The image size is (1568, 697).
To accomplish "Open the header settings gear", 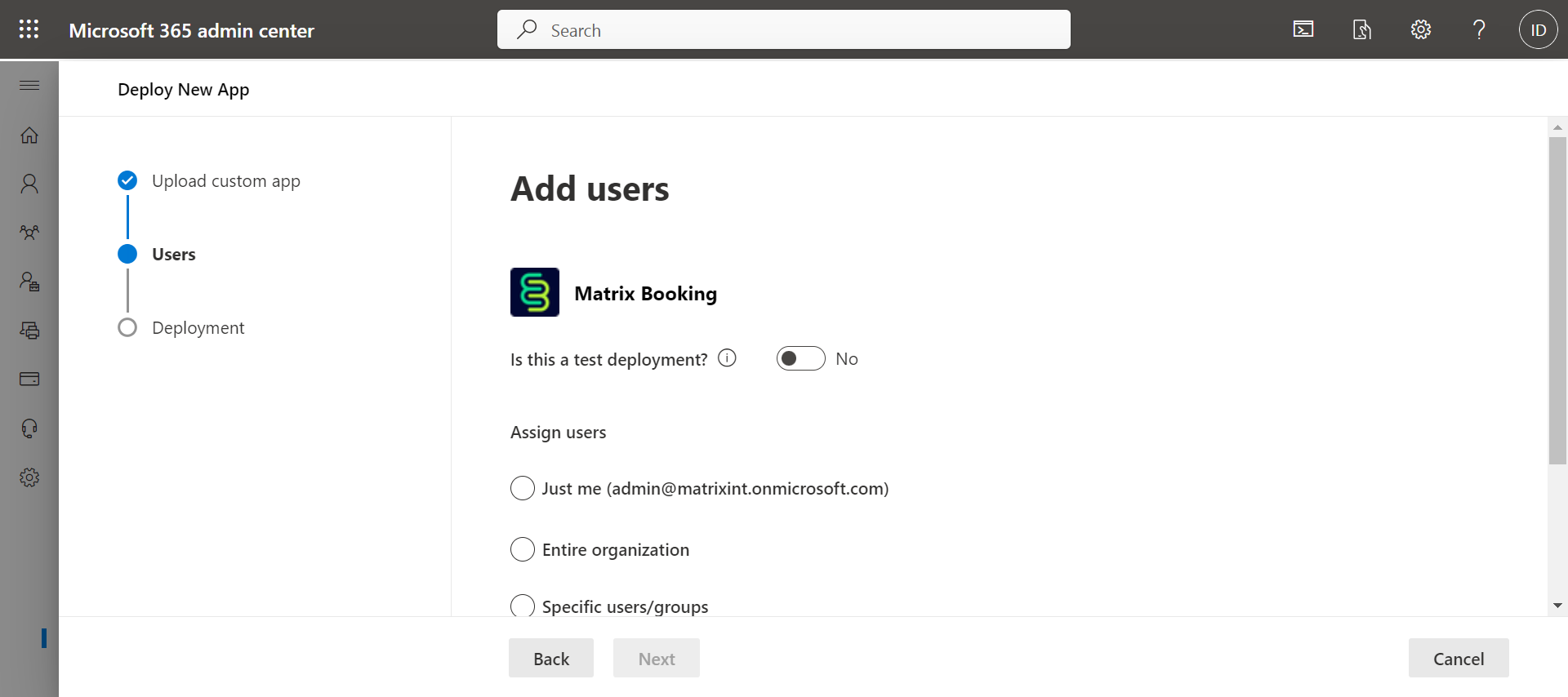I will pyautogui.click(x=1421, y=30).
